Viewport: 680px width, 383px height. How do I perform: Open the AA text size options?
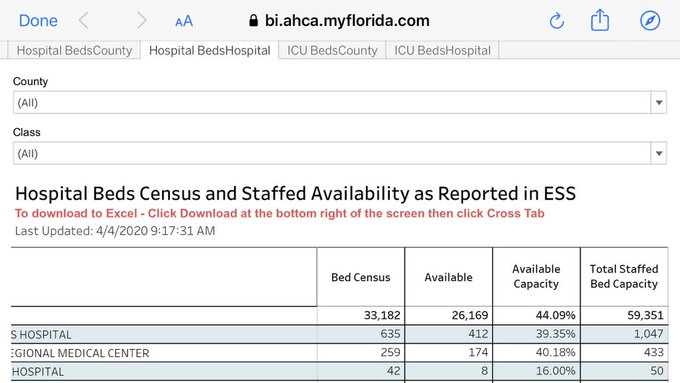click(x=184, y=21)
